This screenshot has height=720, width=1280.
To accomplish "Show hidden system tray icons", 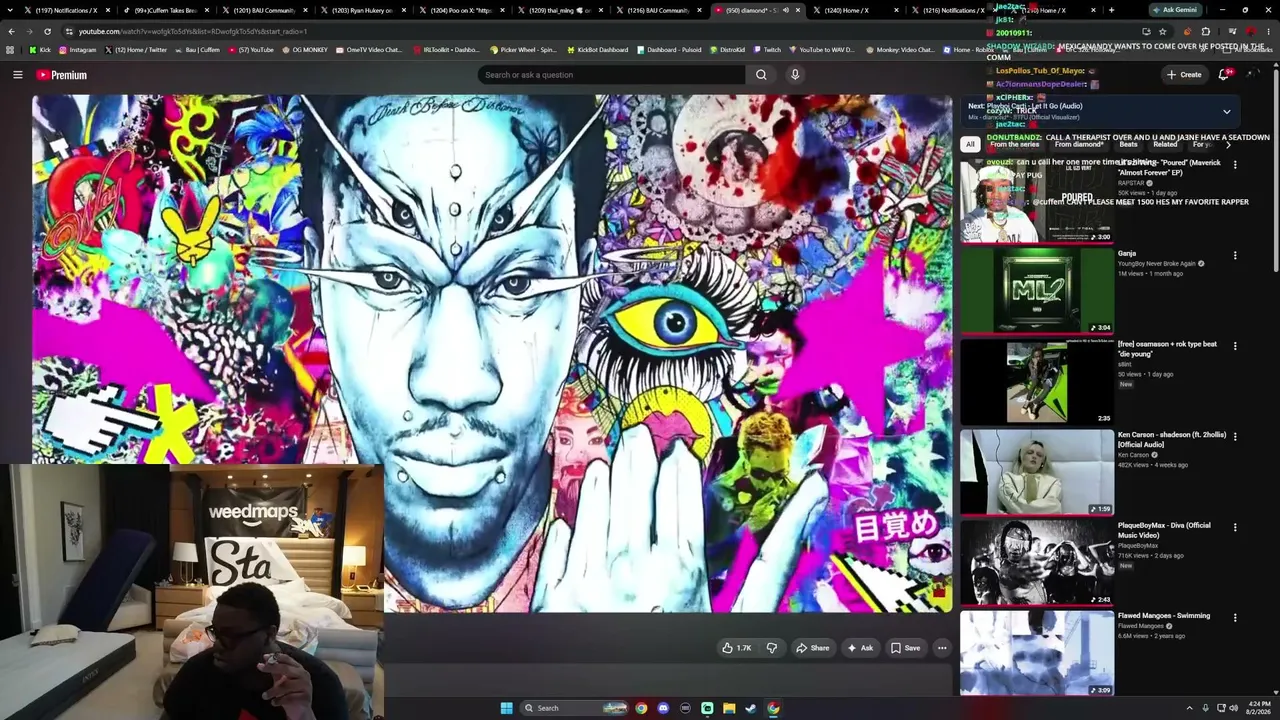I will (1189, 708).
